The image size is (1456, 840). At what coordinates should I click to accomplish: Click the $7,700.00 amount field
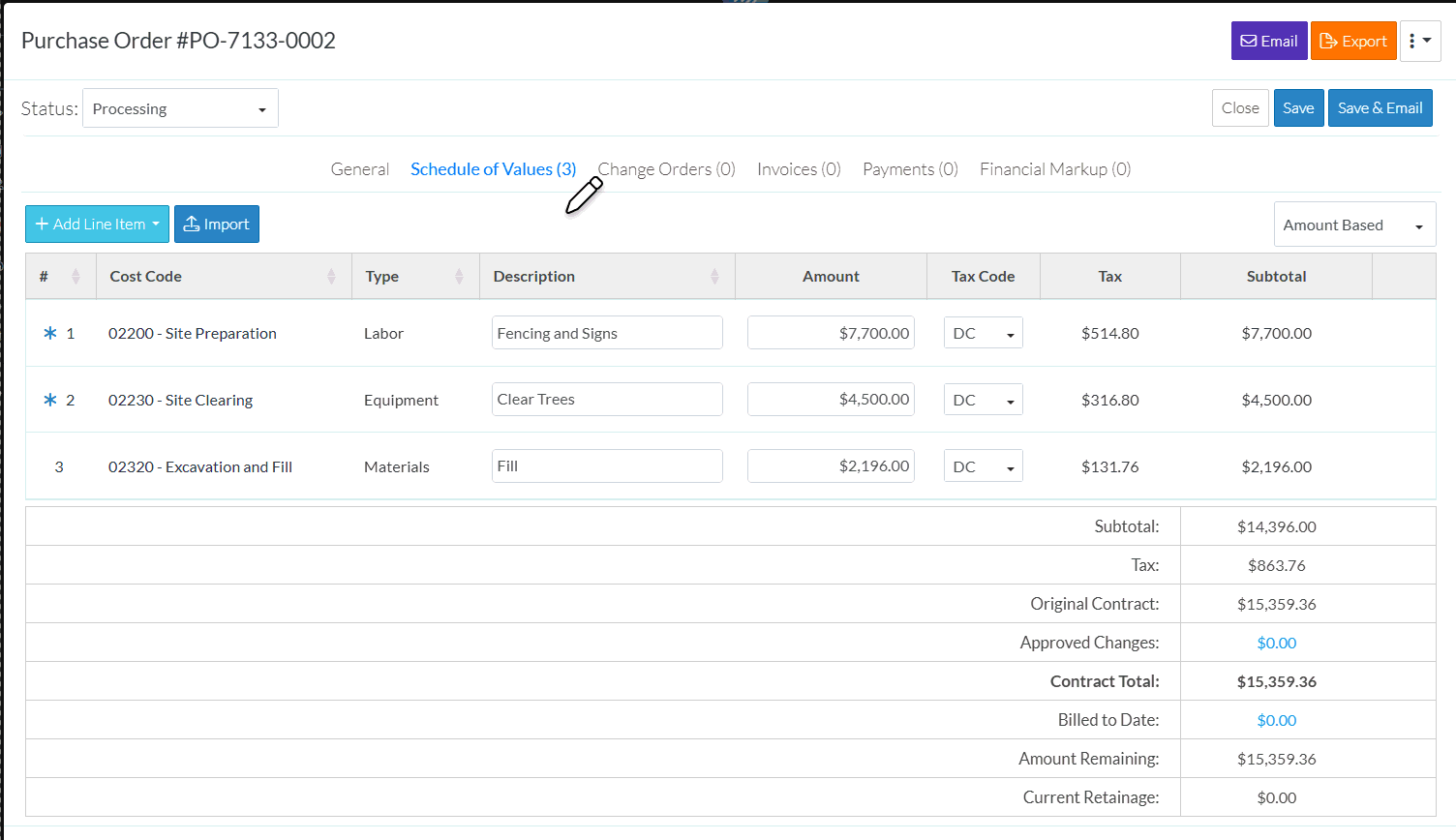click(x=831, y=333)
